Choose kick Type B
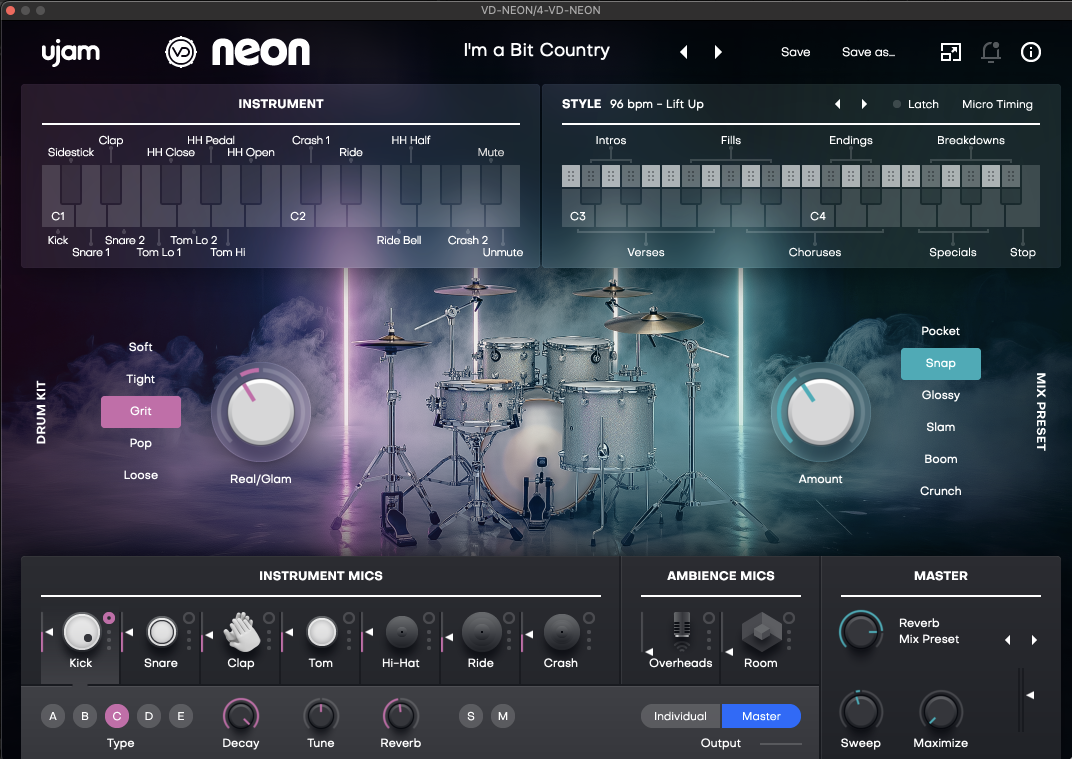Screen dimensions: 1072x759 click(x=85, y=716)
